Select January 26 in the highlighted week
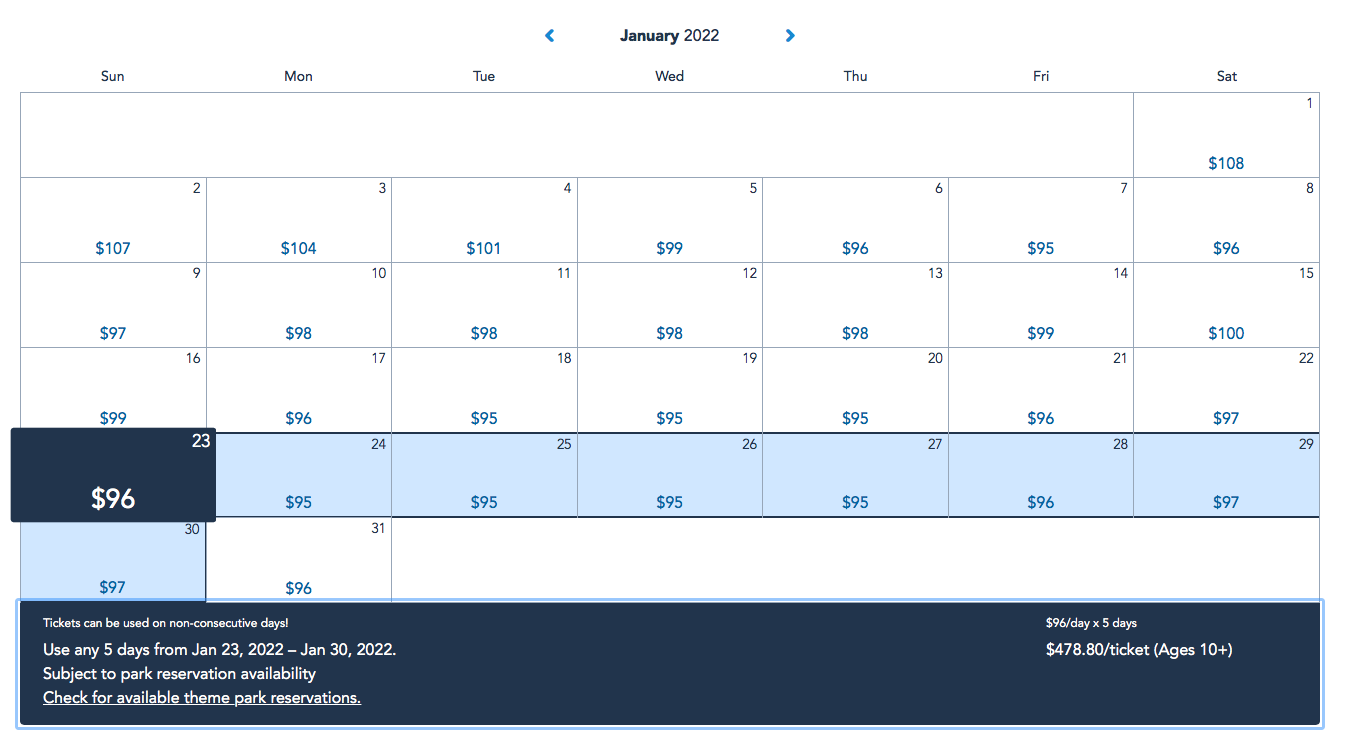Viewport: 1354px width, 743px height. pyautogui.click(x=670, y=476)
